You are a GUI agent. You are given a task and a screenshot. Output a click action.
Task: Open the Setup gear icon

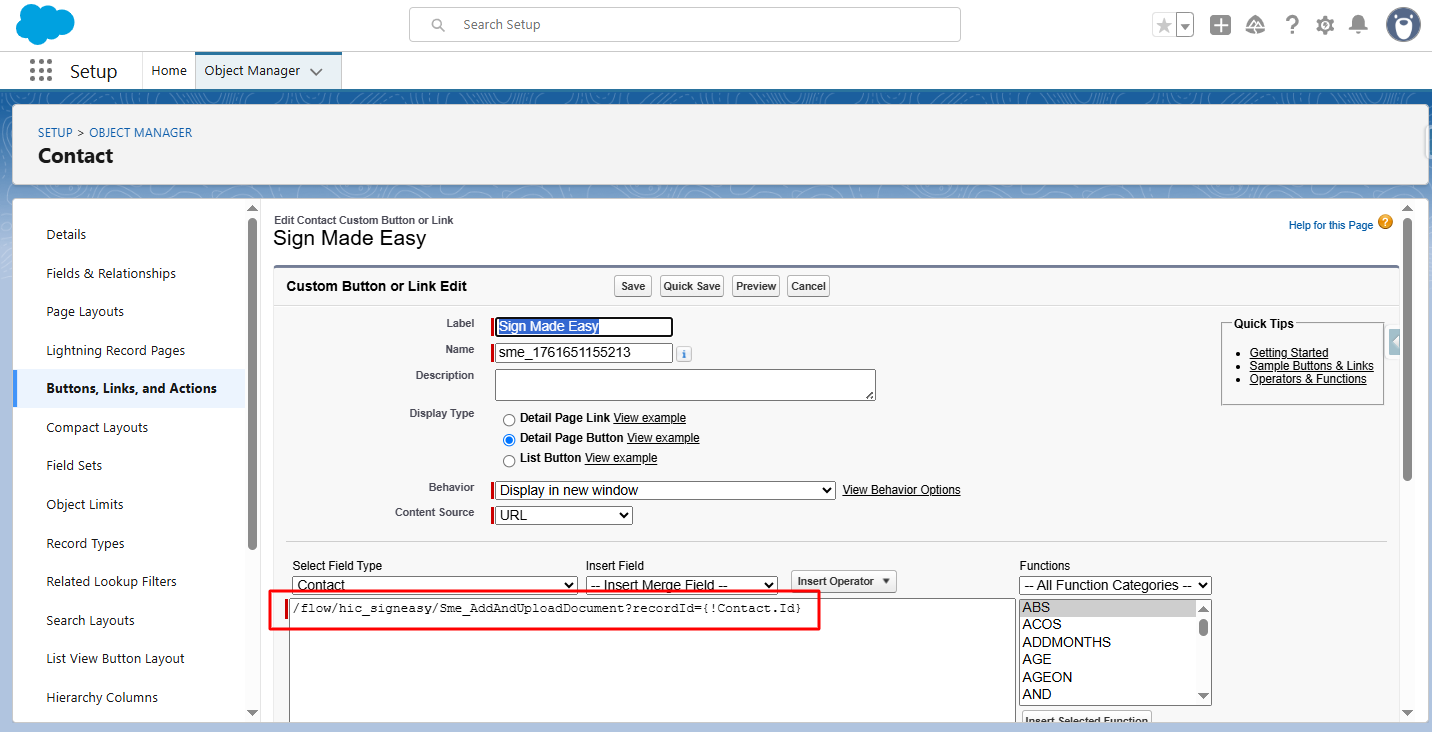(1325, 25)
